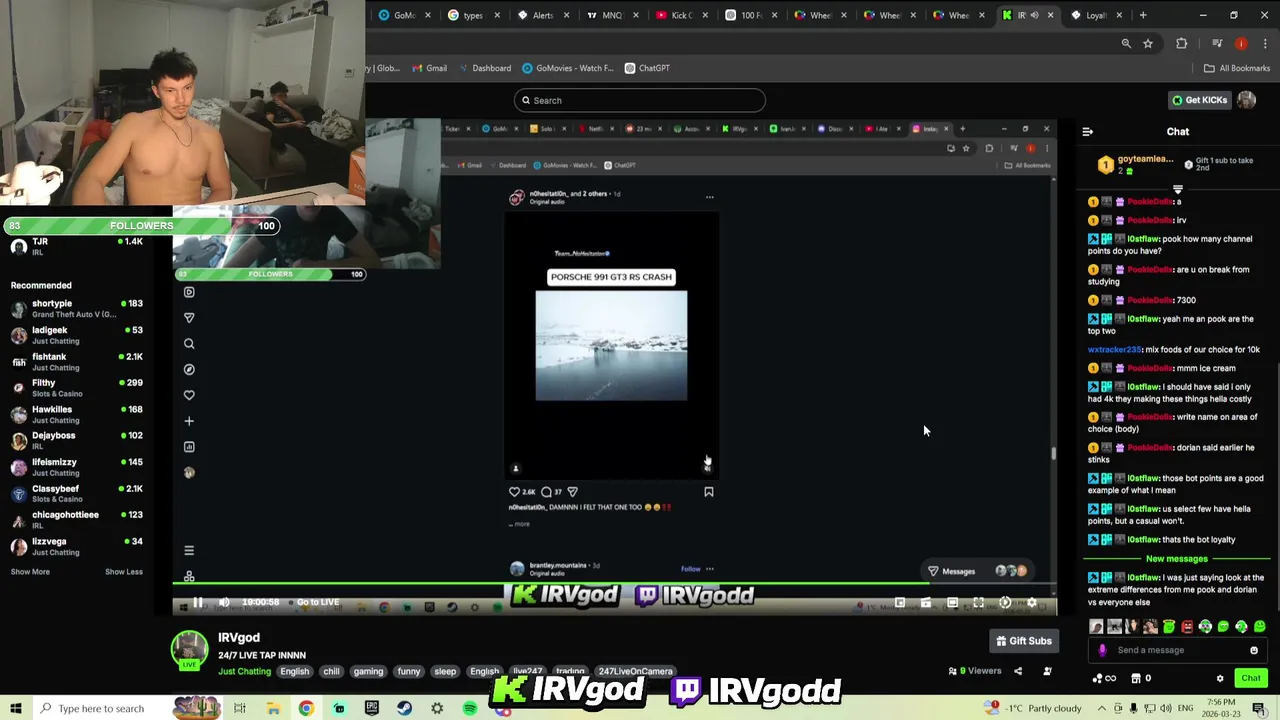Screen dimensions: 1280x720
Task: Follow brantley.mountains on Instagram
Action: click(x=690, y=569)
